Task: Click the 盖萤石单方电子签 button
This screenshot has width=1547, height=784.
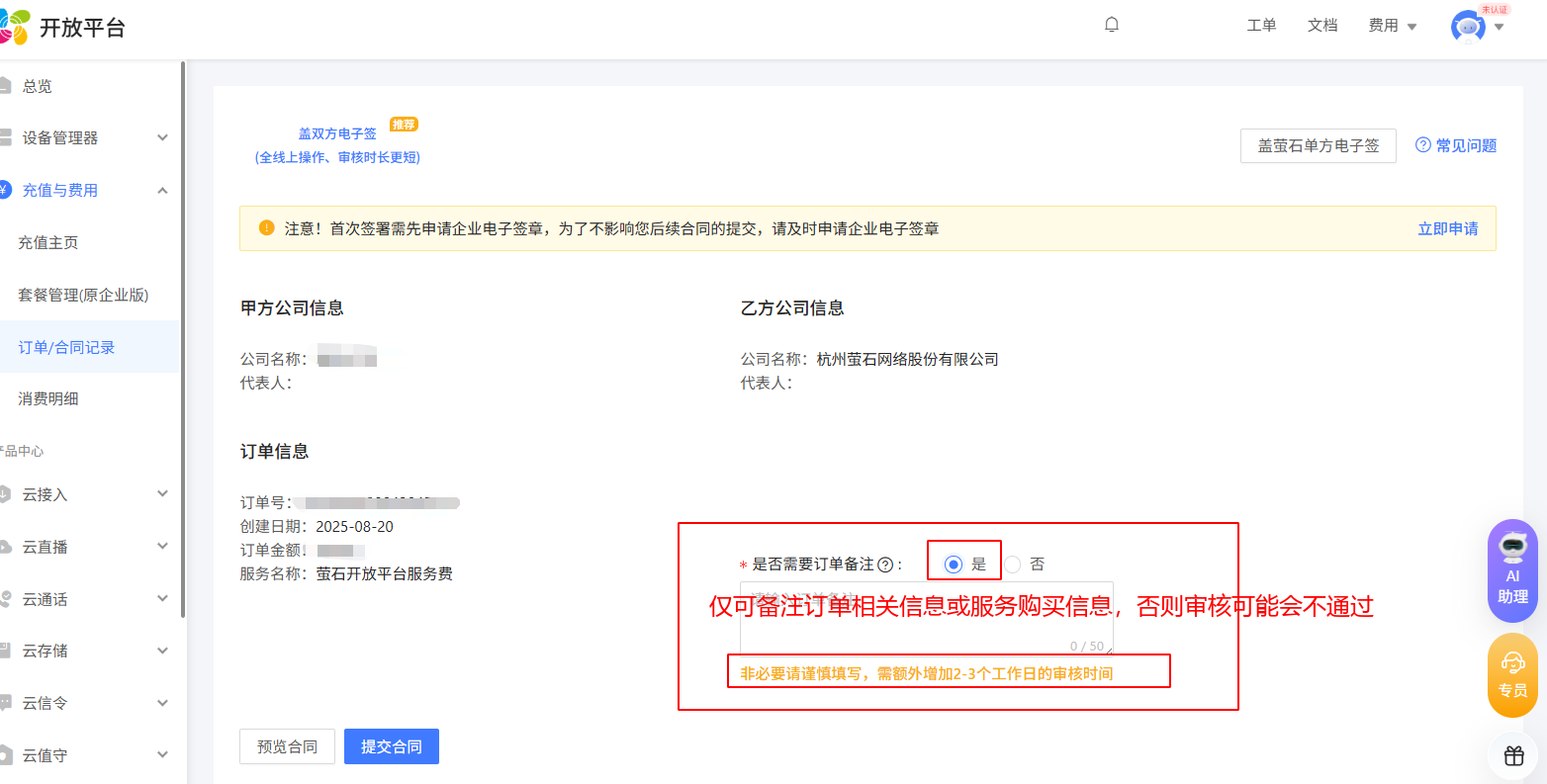Action: coord(1318,145)
